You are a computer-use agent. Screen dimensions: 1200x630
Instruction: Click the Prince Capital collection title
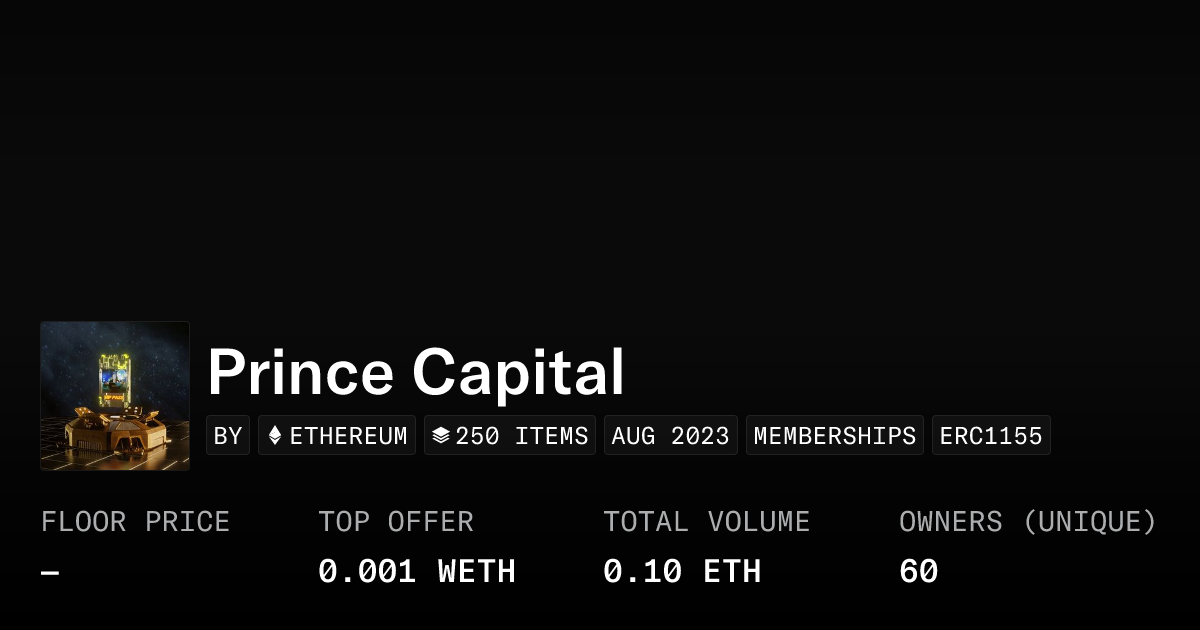(416, 371)
